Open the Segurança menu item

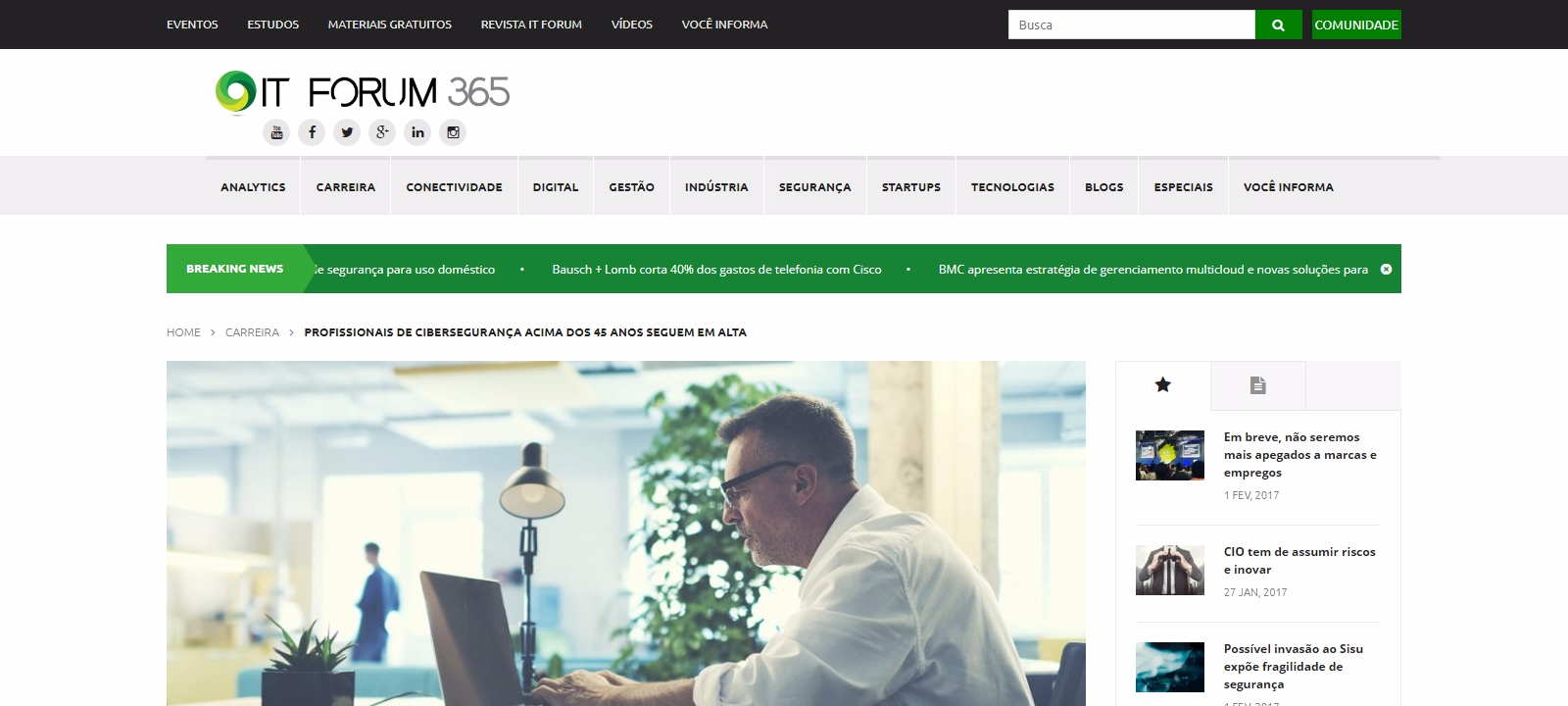(814, 187)
